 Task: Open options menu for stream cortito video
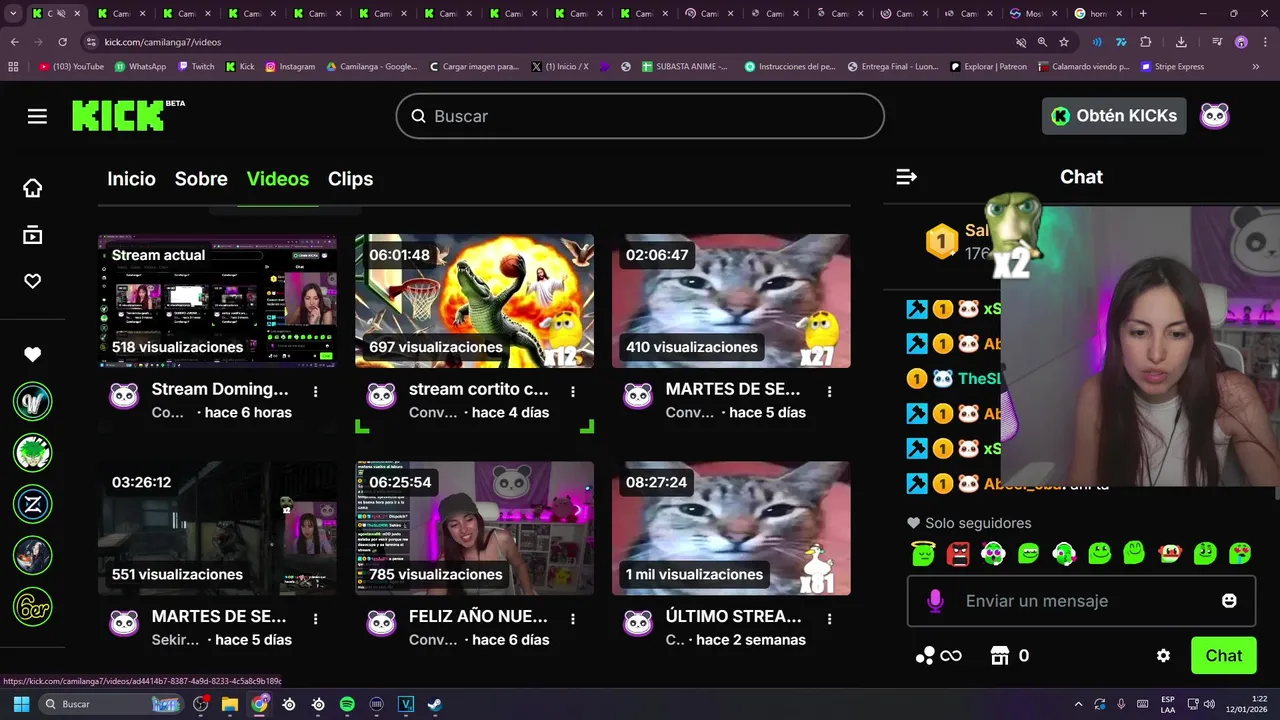click(573, 392)
